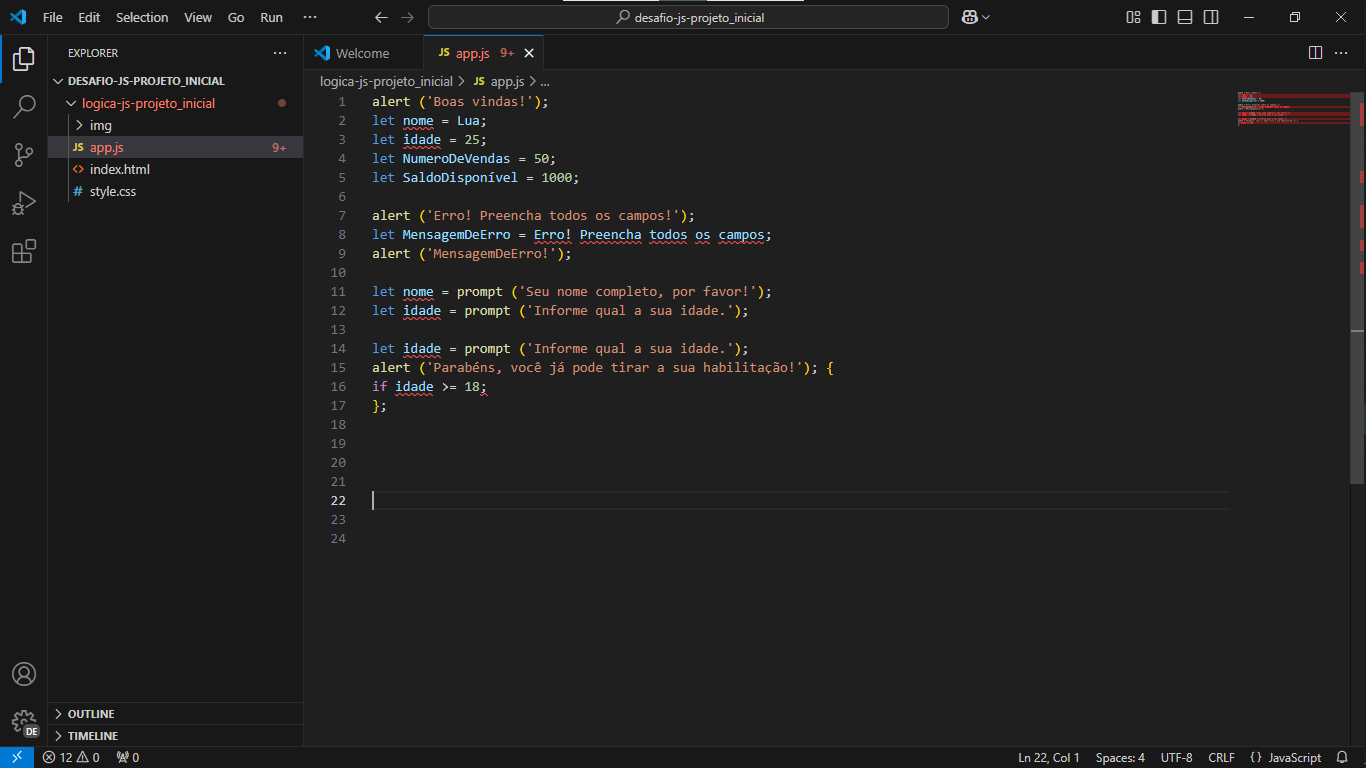This screenshot has width=1366, height=768.
Task: Place cursor in 'let NumeroDeVendas = 50;' line
Action: (463, 158)
